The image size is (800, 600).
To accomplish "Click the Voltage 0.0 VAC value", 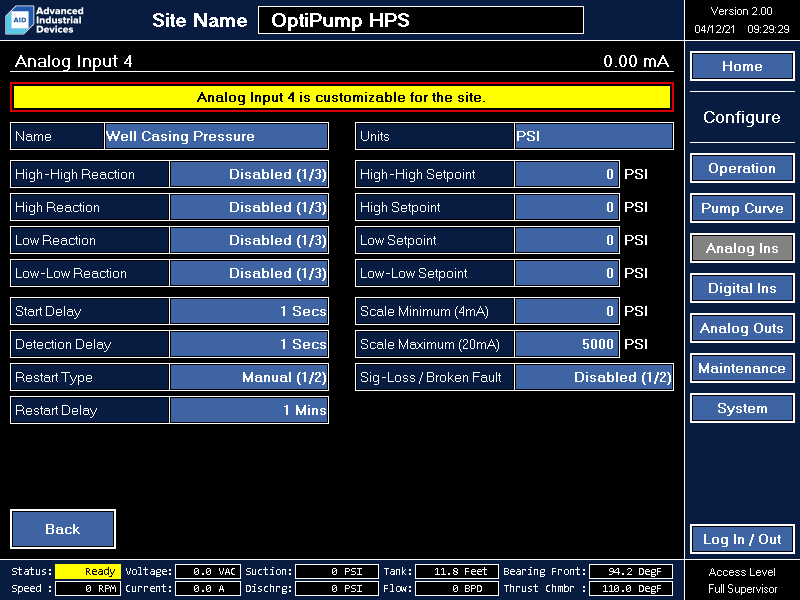I will tap(208, 571).
